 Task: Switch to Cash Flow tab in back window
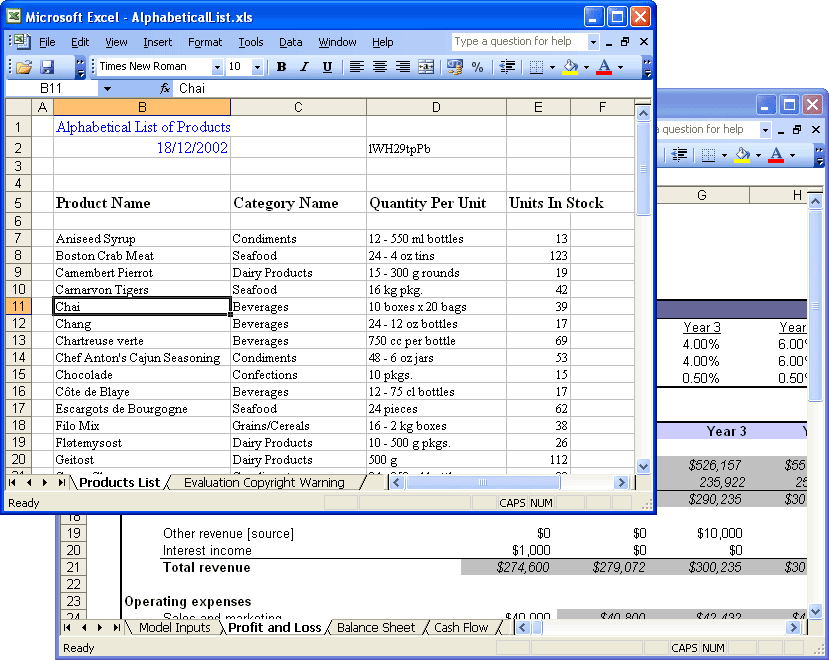(x=461, y=628)
